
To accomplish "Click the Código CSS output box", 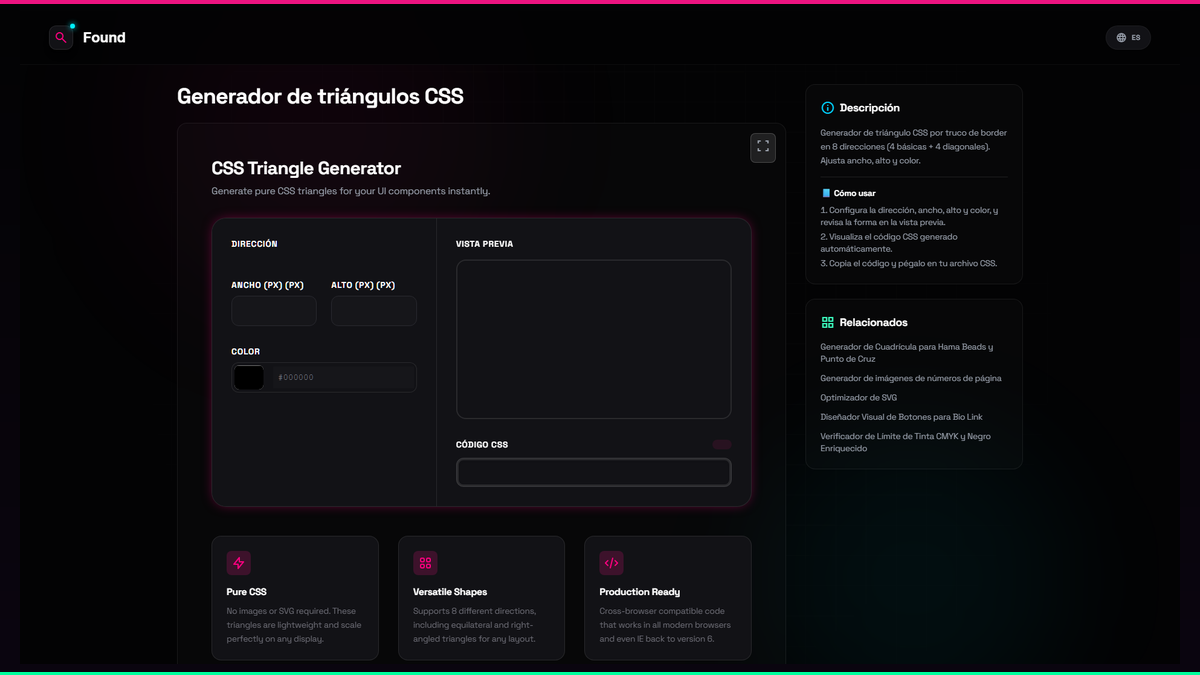I will tap(594, 472).
